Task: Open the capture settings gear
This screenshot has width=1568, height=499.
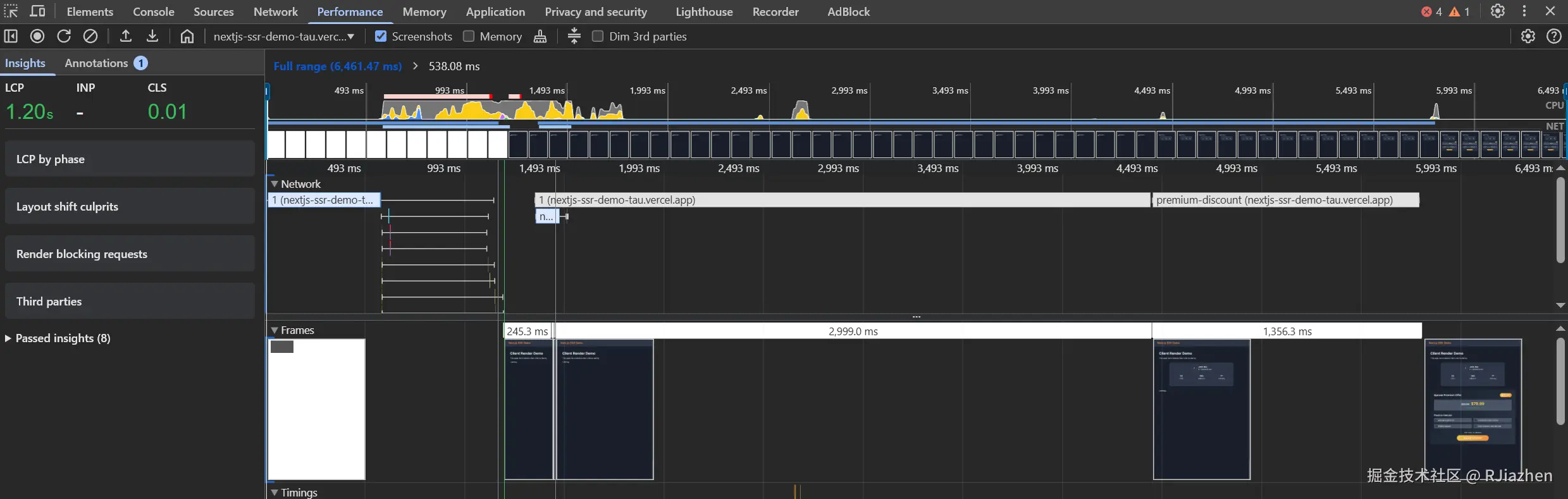Action: pyautogui.click(x=1528, y=37)
